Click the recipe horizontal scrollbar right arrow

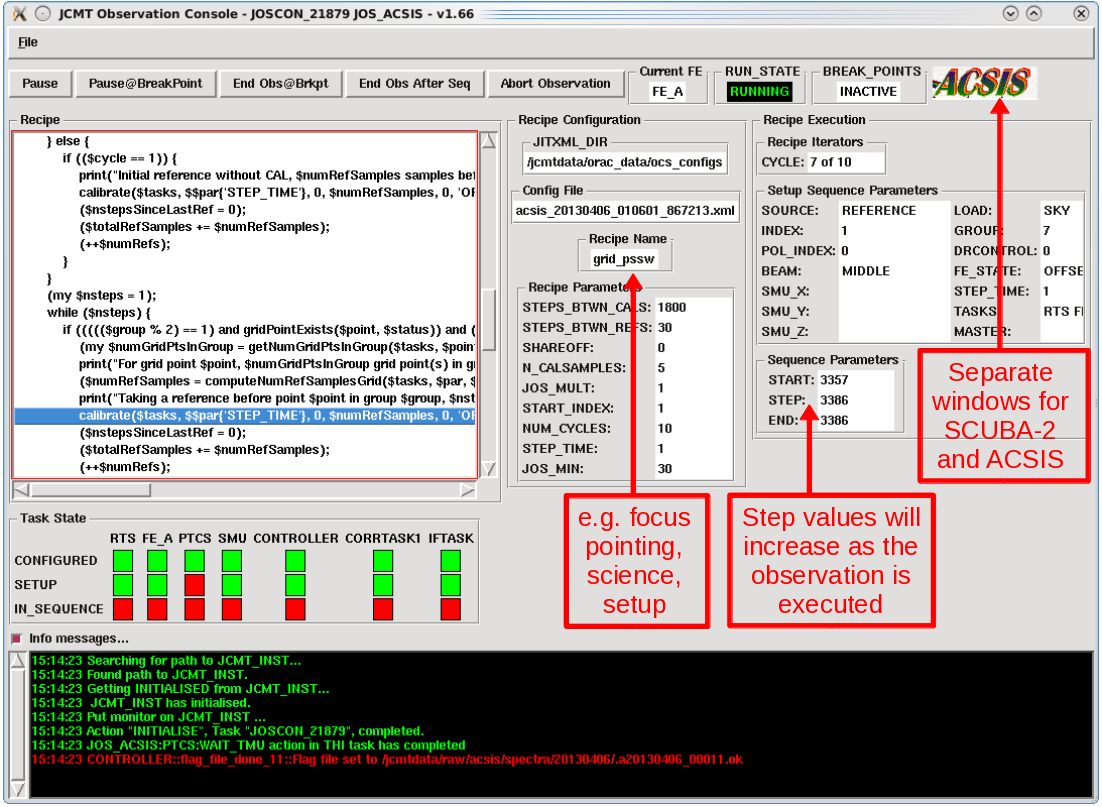(467, 490)
